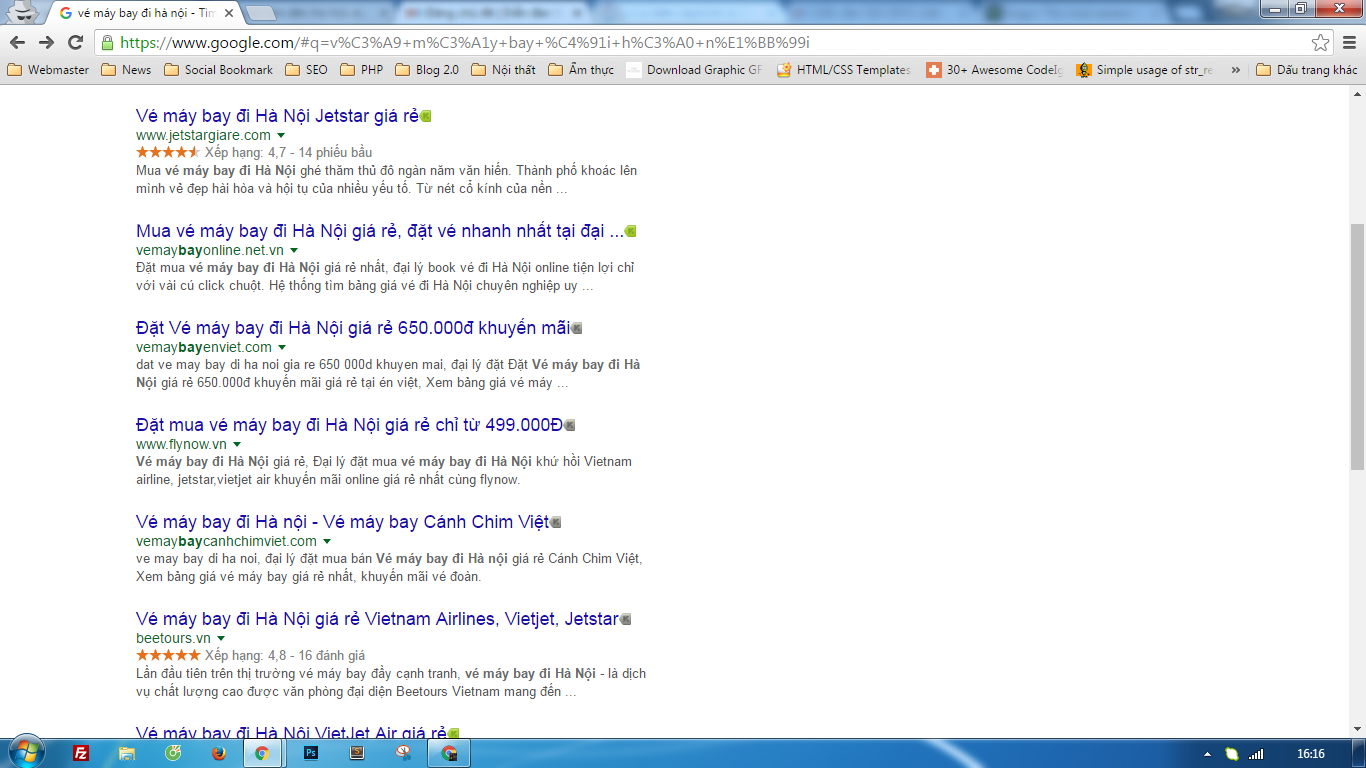Open 'Vé máy bay Cánh Chim Việt' result
This screenshot has width=1366, height=768.
[x=343, y=522]
